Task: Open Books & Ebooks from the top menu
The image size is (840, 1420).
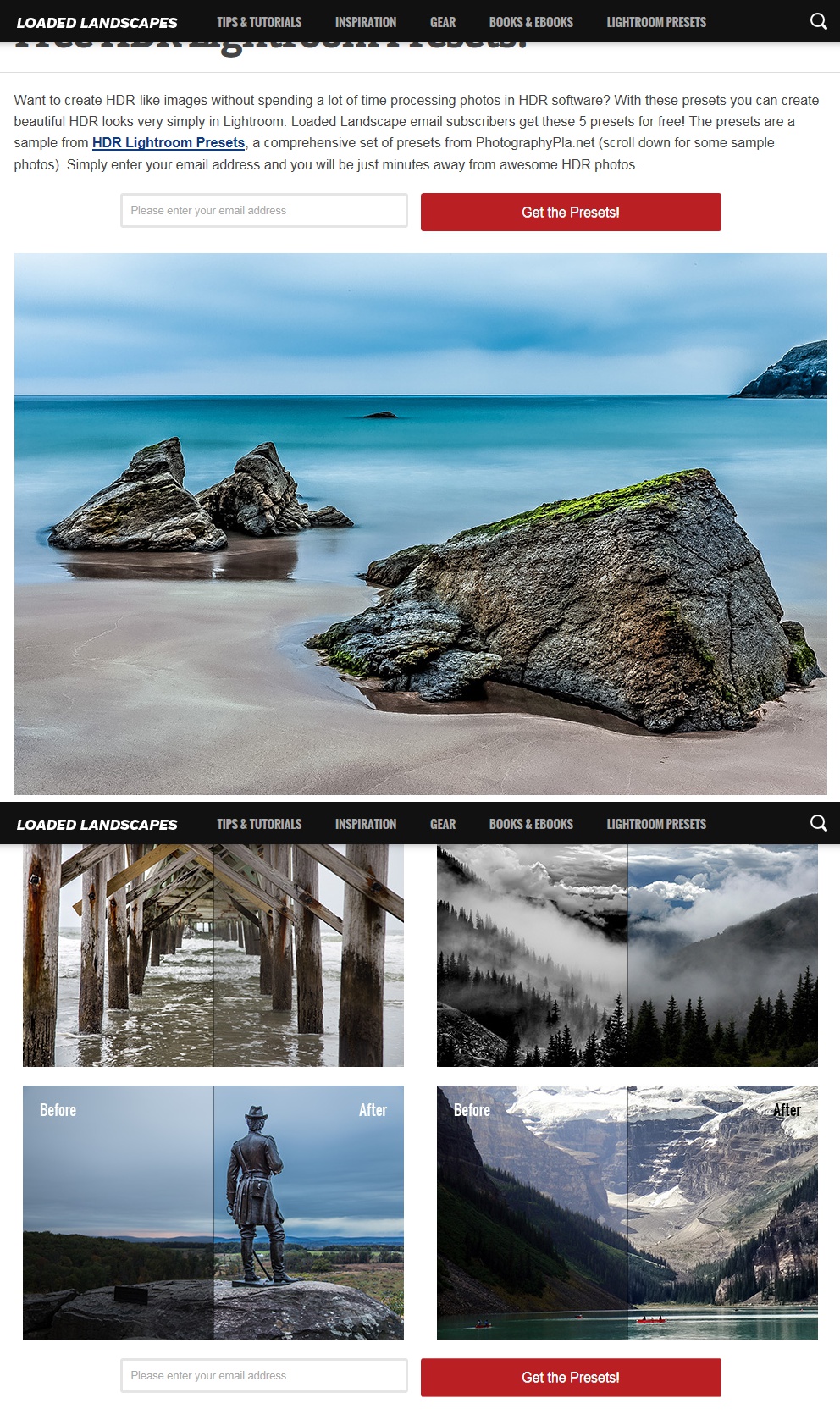Action: tap(531, 22)
